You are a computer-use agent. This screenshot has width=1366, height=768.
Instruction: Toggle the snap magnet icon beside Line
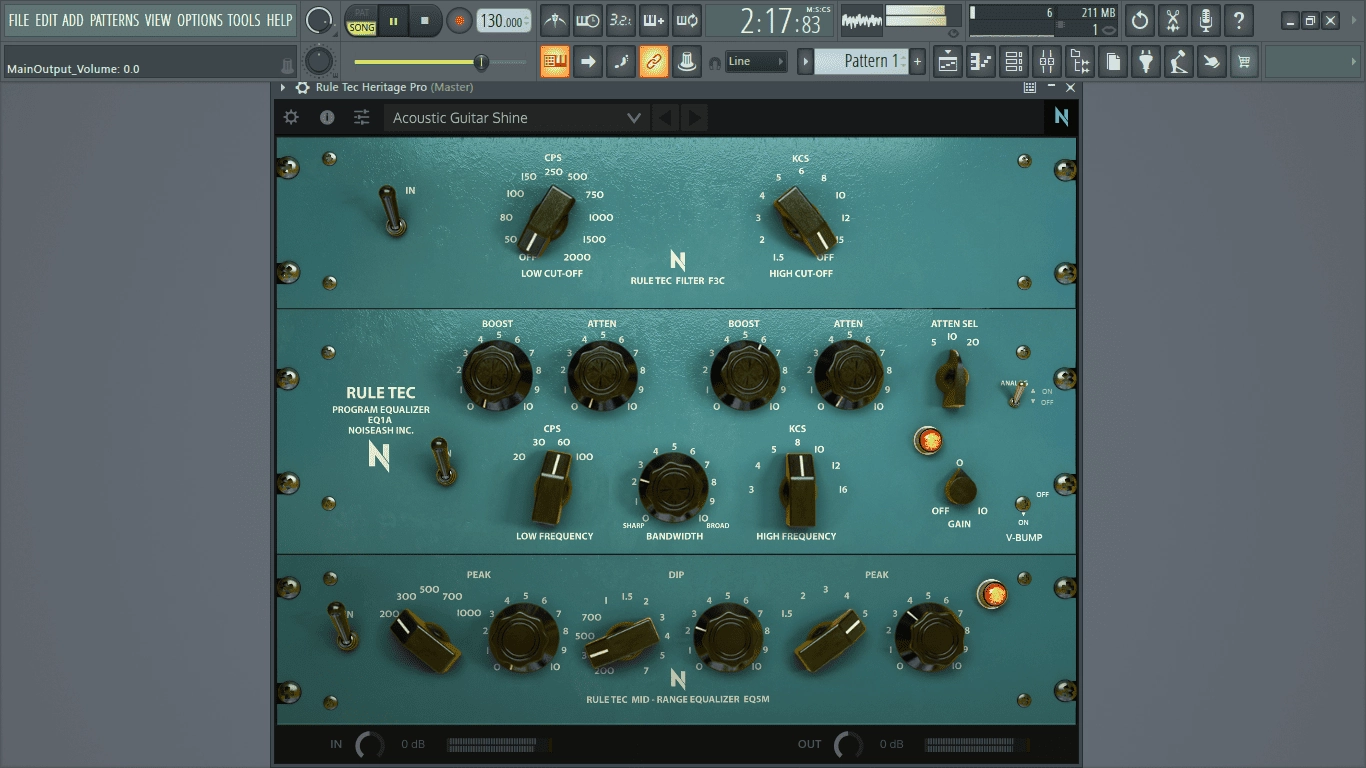pyautogui.click(x=714, y=62)
